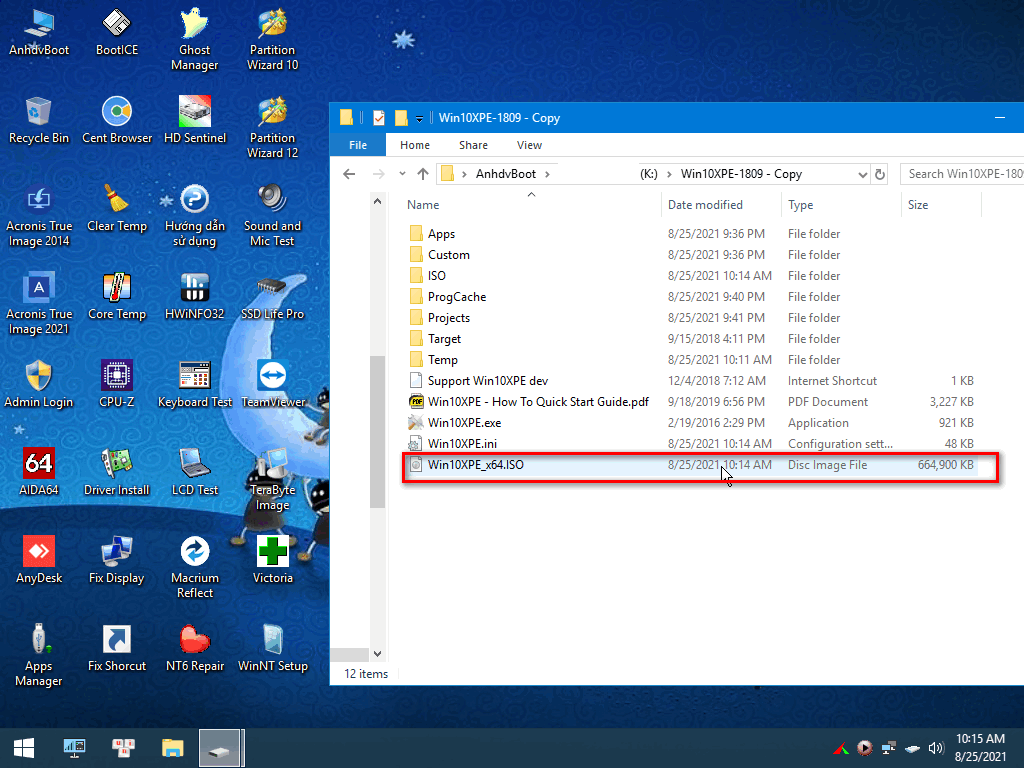
Task: Open Victoria green cross icon
Action: click(x=272, y=561)
